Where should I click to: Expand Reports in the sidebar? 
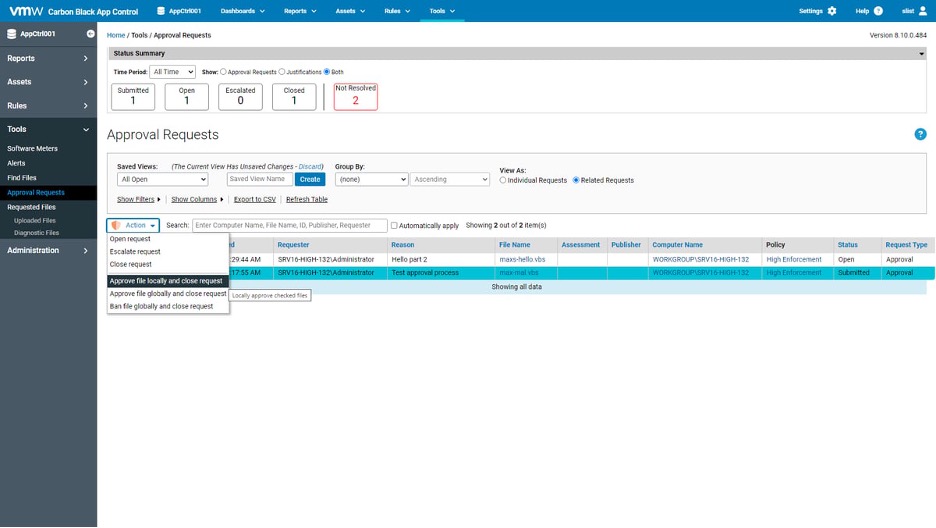click(x=48, y=58)
